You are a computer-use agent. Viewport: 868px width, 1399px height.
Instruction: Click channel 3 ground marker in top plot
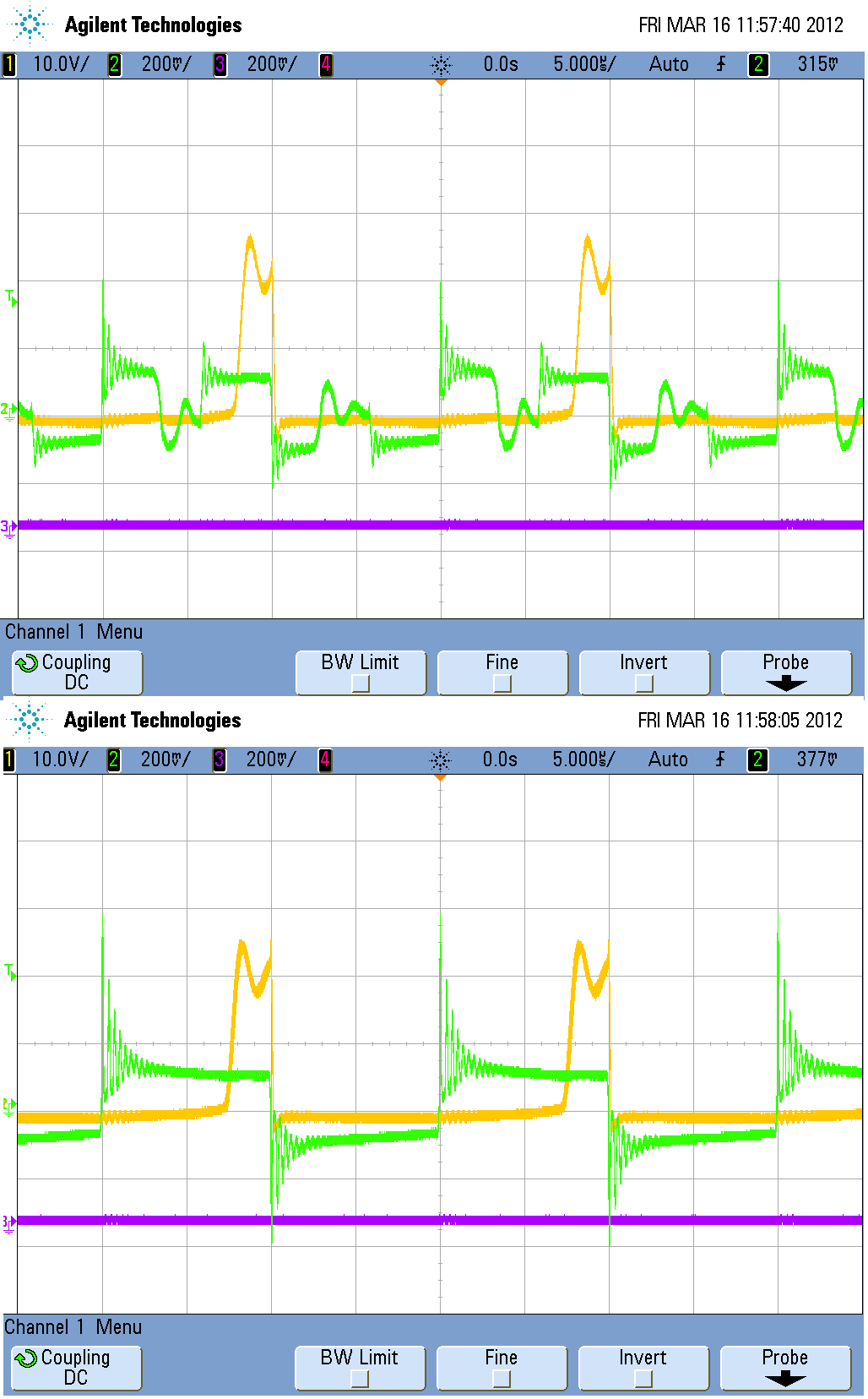8,529
